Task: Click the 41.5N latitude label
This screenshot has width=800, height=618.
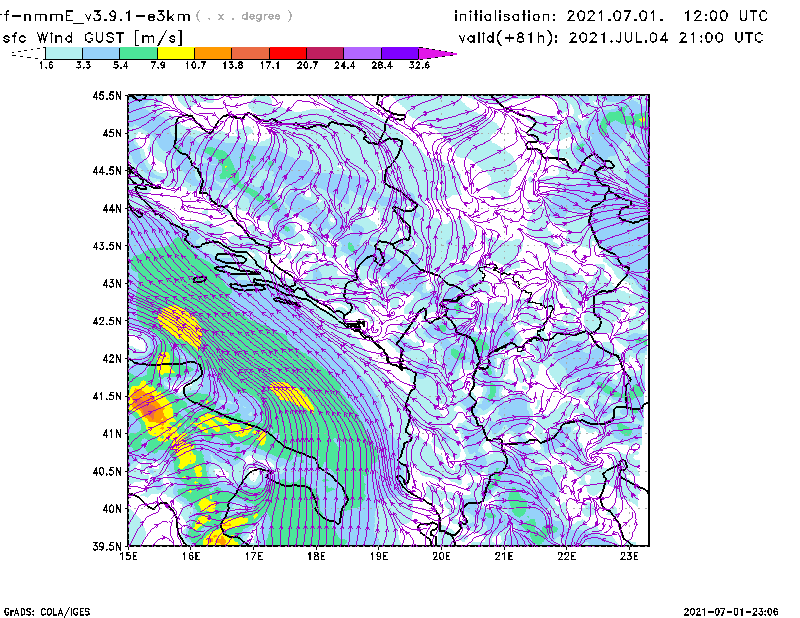Action: coord(107,396)
